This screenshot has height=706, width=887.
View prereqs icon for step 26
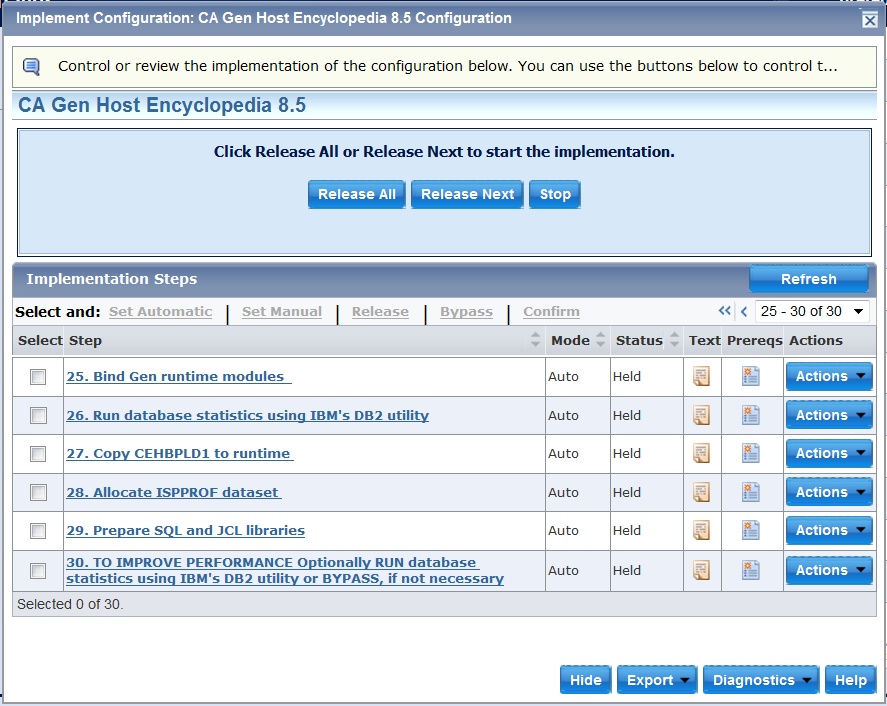point(751,415)
